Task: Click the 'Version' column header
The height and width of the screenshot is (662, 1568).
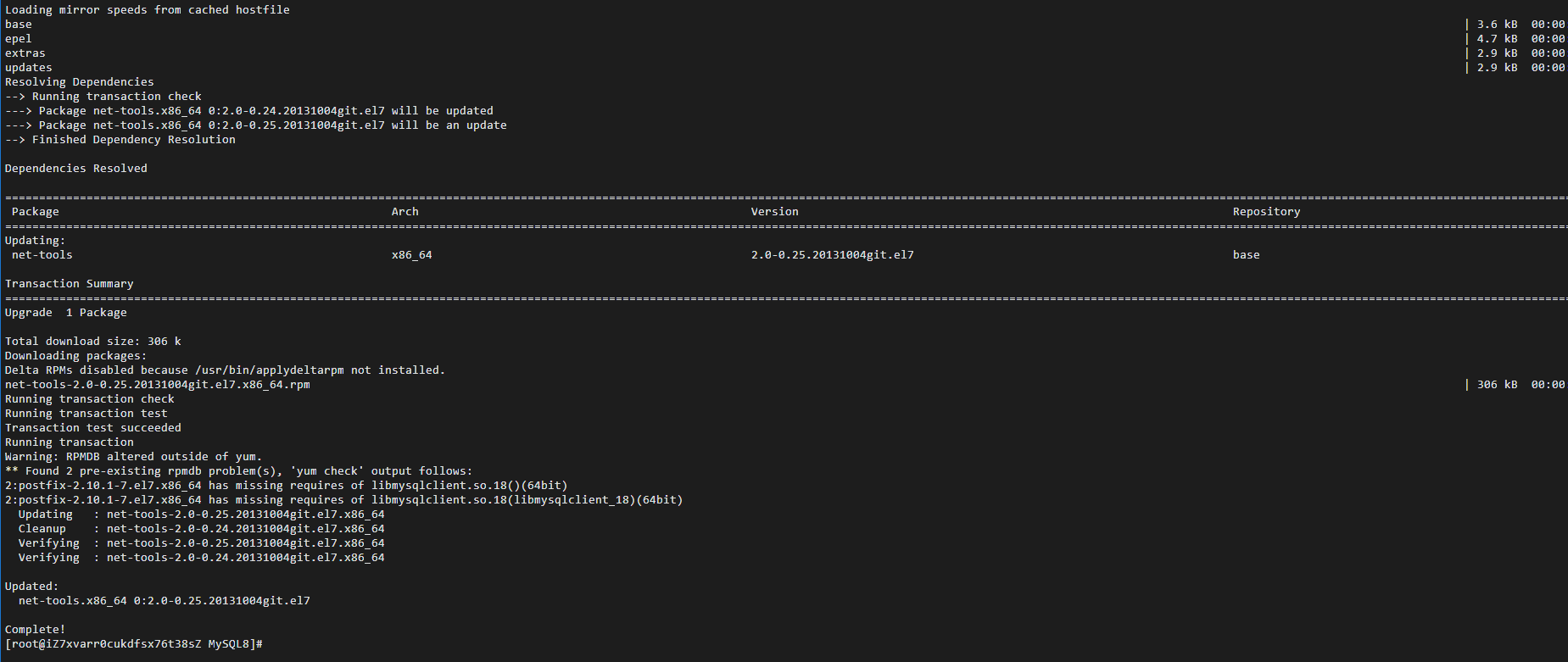Action: point(774,212)
